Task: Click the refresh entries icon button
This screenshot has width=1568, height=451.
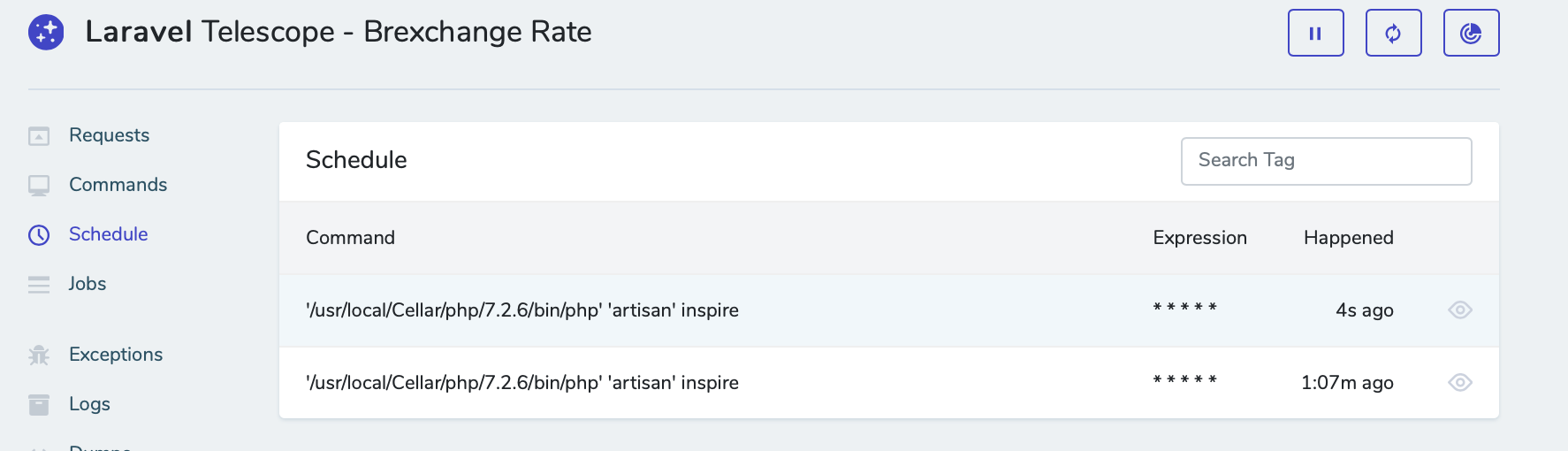Action: [1393, 34]
